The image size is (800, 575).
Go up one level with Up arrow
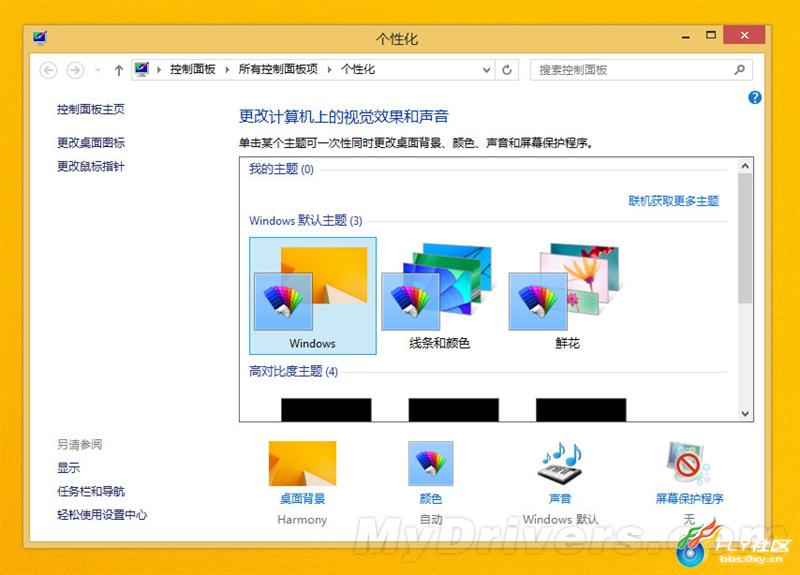click(x=119, y=70)
